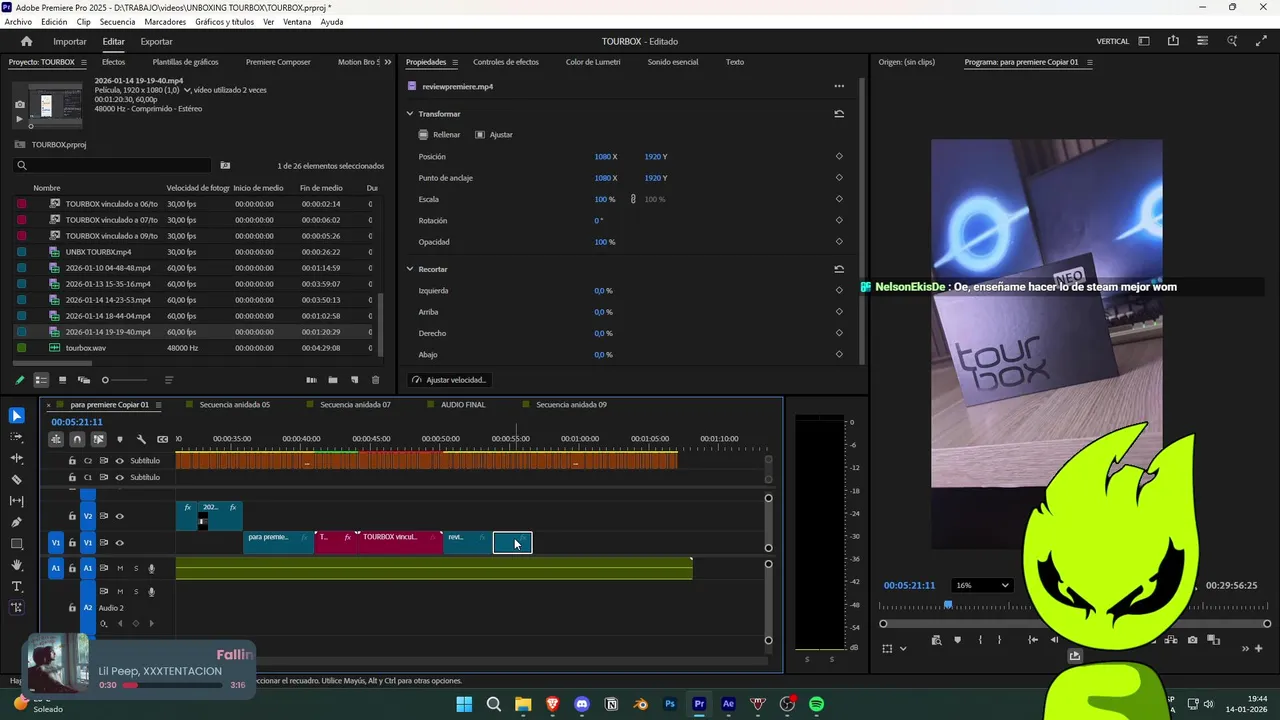Export a frame with camera icon
This screenshot has width=1280, height=720.
pyautogui.click(x=1192, y=640)
